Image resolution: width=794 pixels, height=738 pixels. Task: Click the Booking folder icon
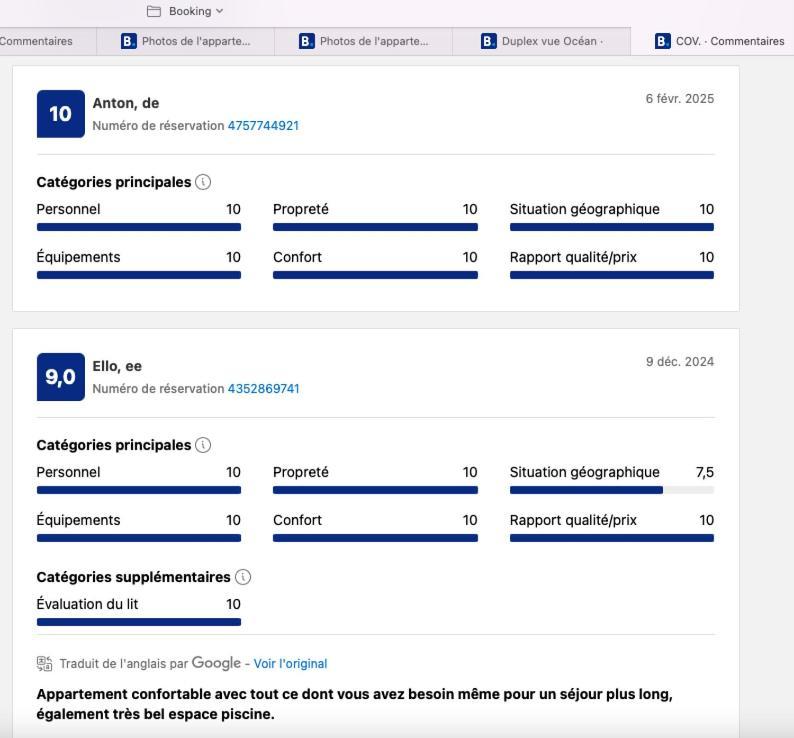pyautogui.click(x=154, y=11)
